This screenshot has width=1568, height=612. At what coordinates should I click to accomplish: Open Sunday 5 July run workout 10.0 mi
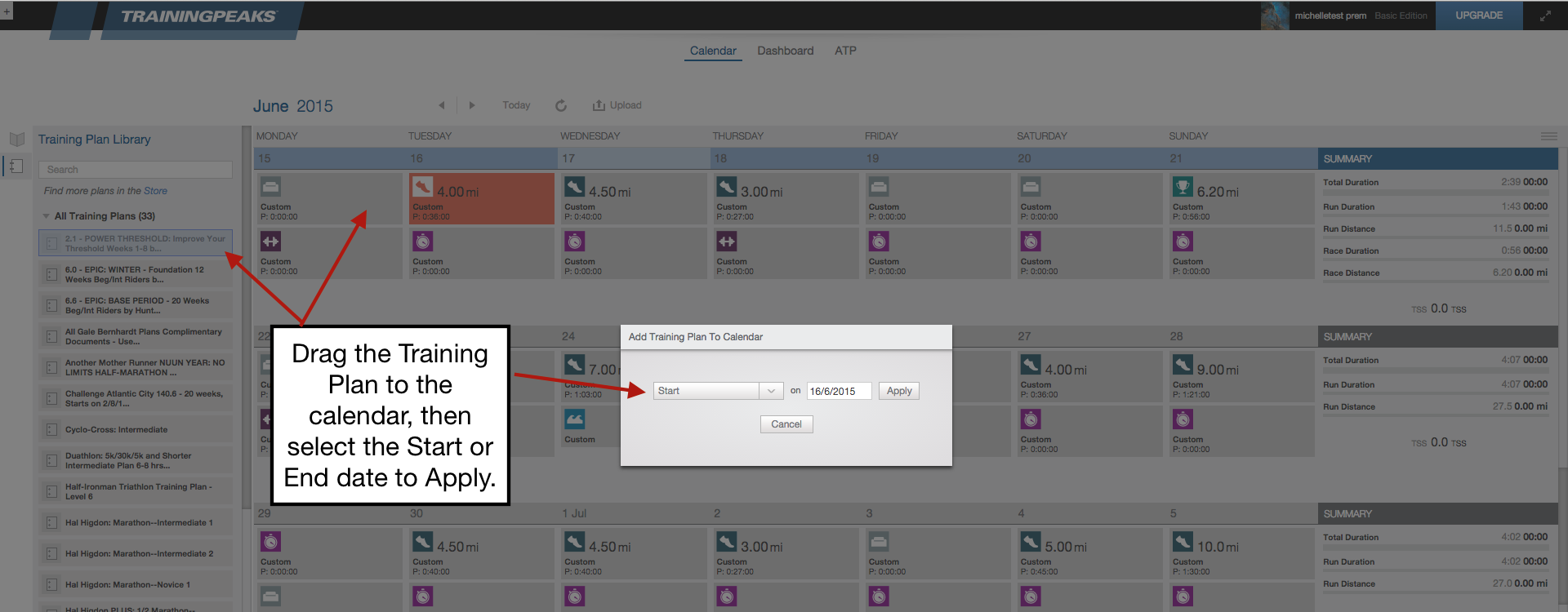1242,553
